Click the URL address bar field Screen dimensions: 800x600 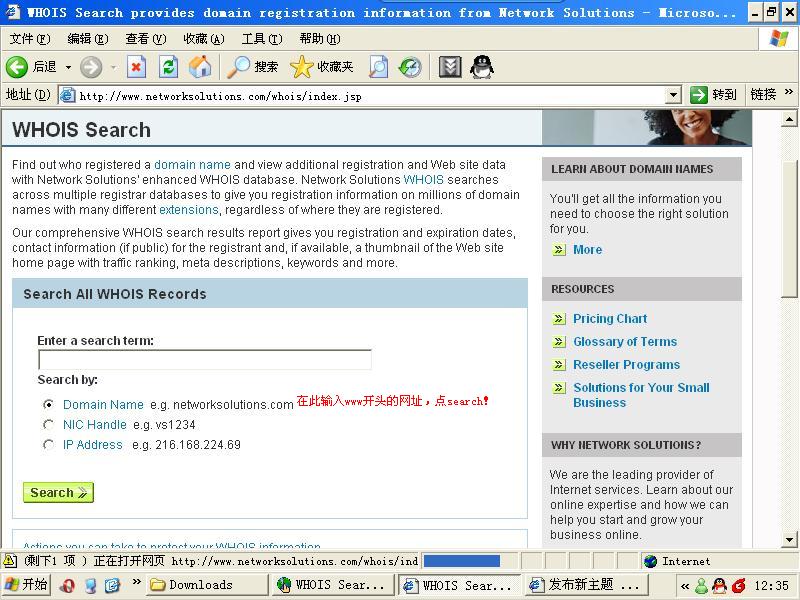coord(371,96)
